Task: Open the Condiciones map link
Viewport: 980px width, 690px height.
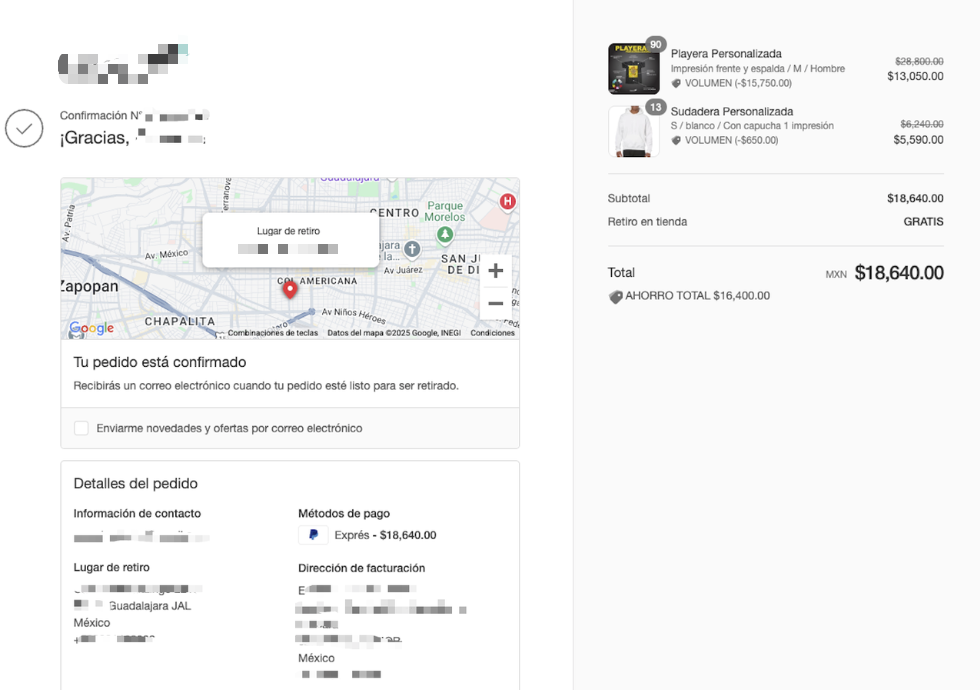Action: 492,333
